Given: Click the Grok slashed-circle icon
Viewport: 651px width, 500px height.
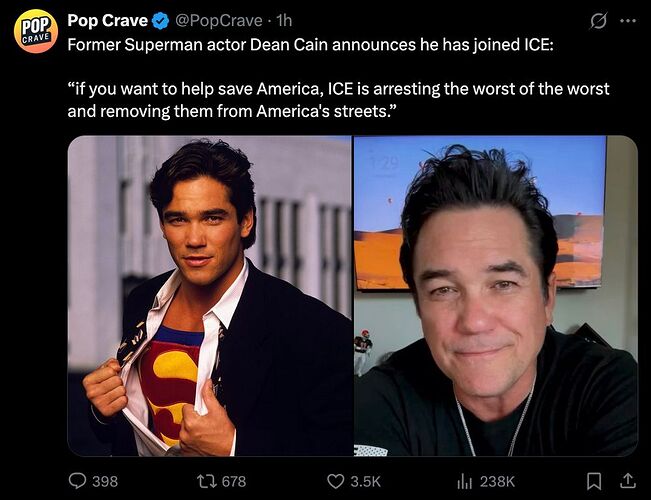Looking at the screenshot, I should tap(598, 21).
